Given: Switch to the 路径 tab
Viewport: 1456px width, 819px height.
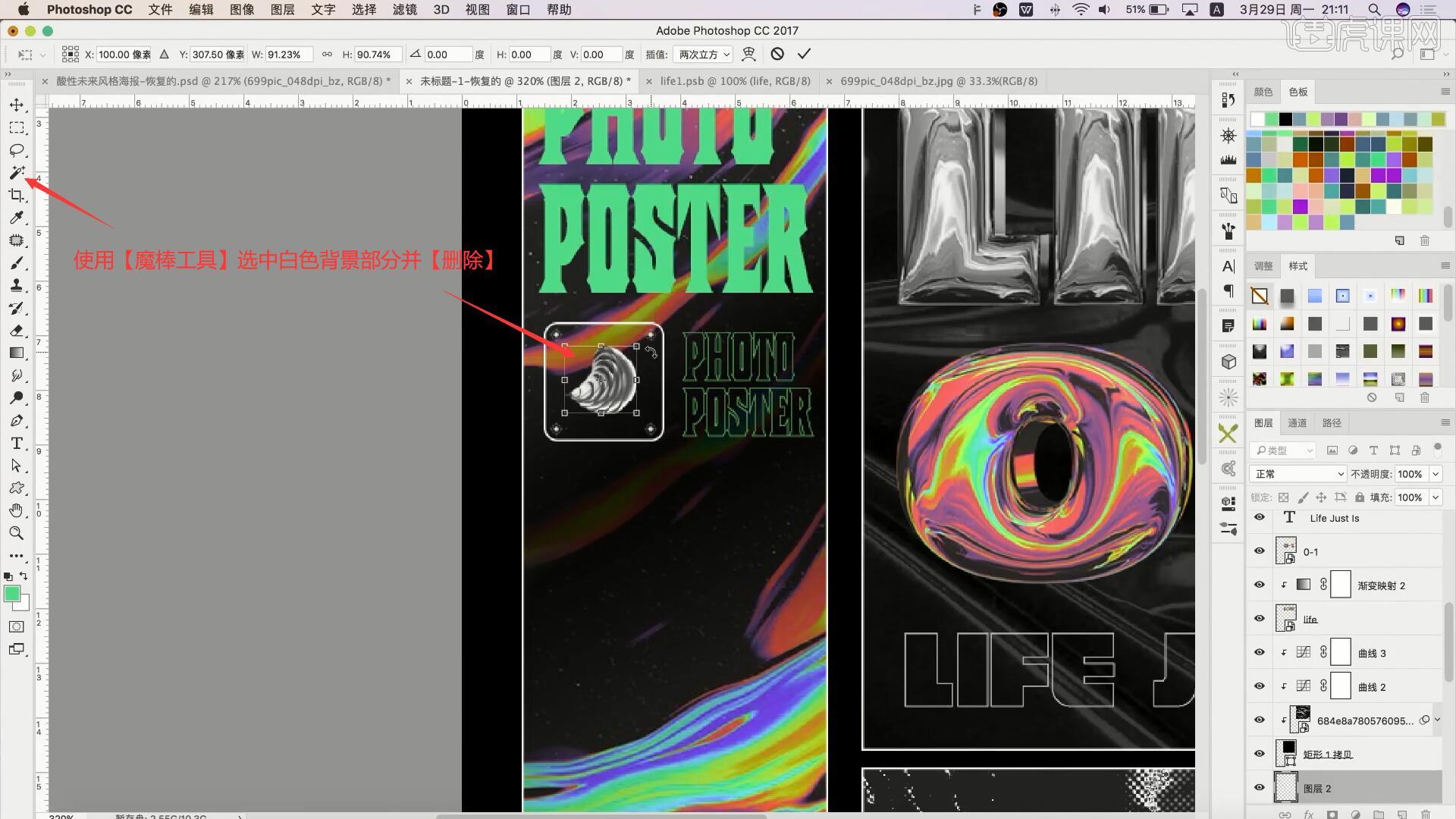Looking at the screenshot, I should pos(1332,423).
